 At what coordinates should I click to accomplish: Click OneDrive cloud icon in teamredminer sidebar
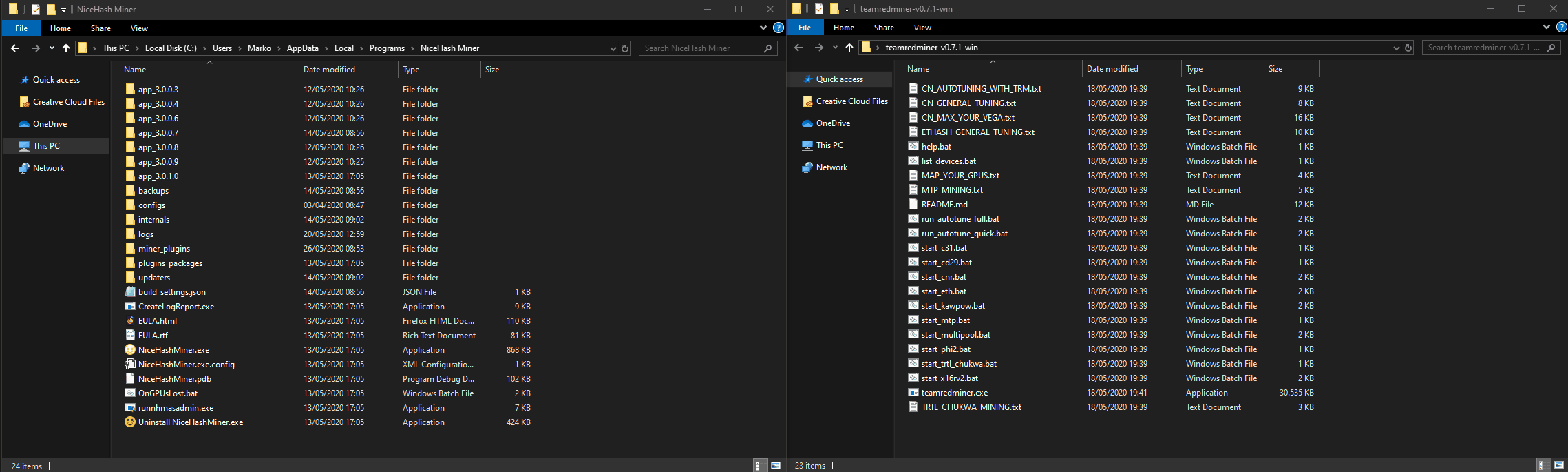click(x=807, y=123)
